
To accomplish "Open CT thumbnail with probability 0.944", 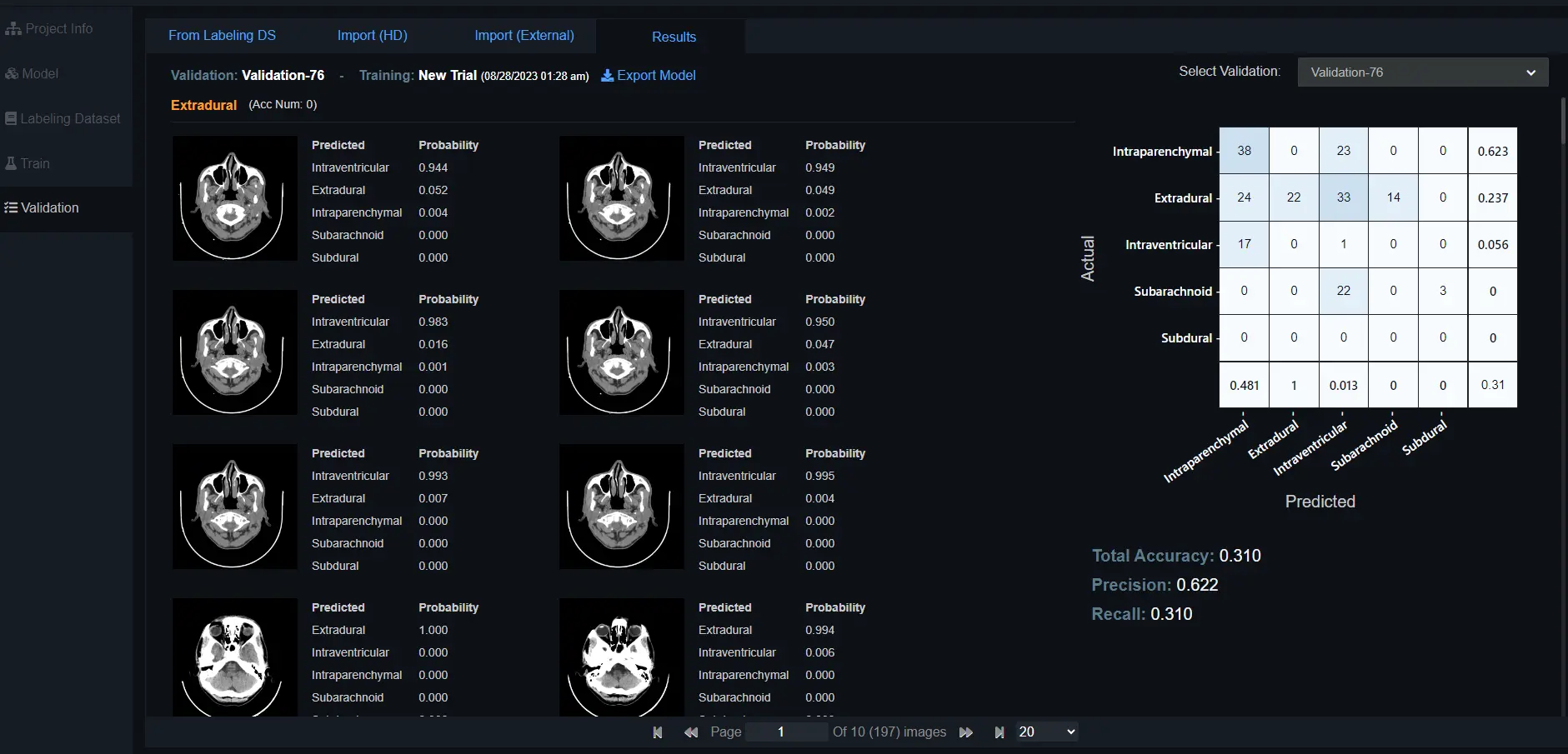I will (235, 198).
